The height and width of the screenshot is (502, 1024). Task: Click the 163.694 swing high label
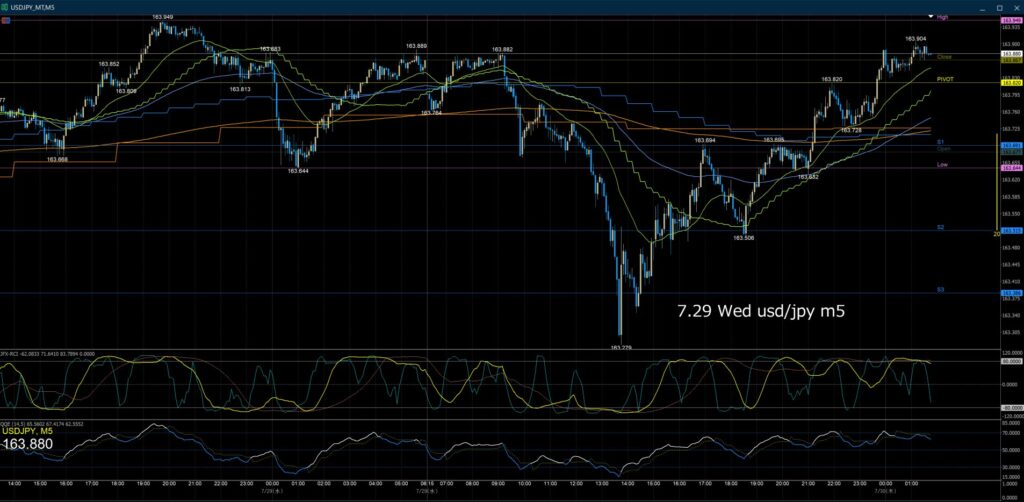(705, 140)
